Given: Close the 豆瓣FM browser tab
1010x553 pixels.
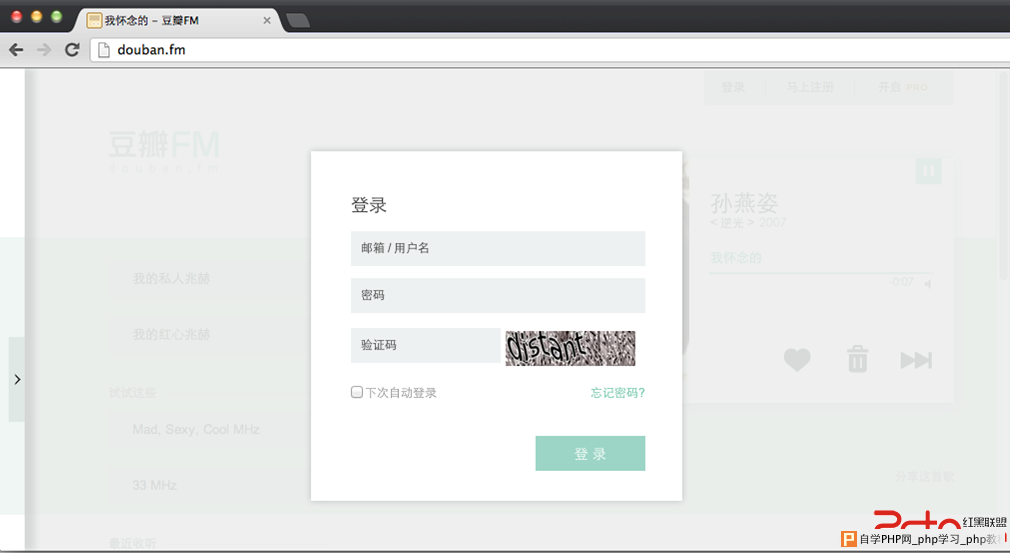Looking at the screenshot, I should (x=267, y=21).
